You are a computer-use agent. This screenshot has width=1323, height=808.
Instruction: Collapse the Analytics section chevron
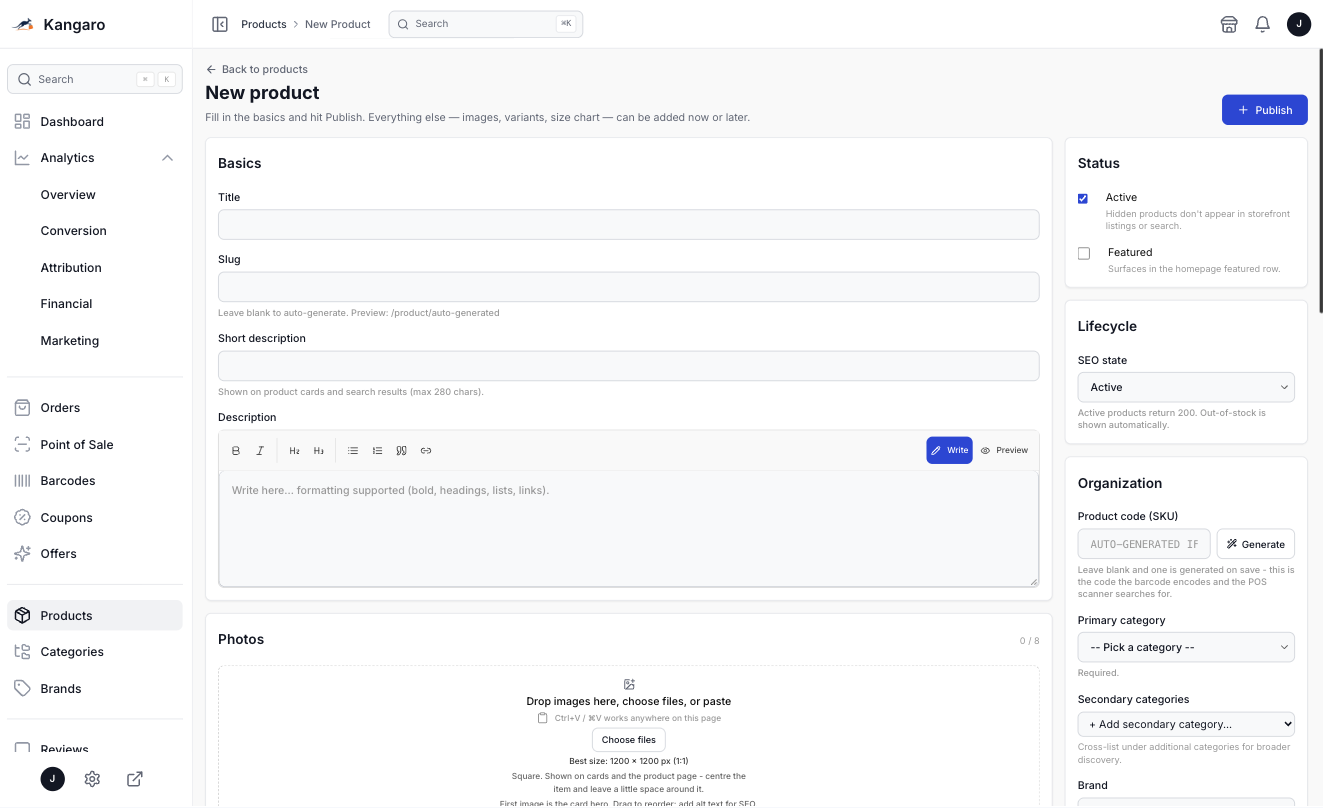(167, 158)
